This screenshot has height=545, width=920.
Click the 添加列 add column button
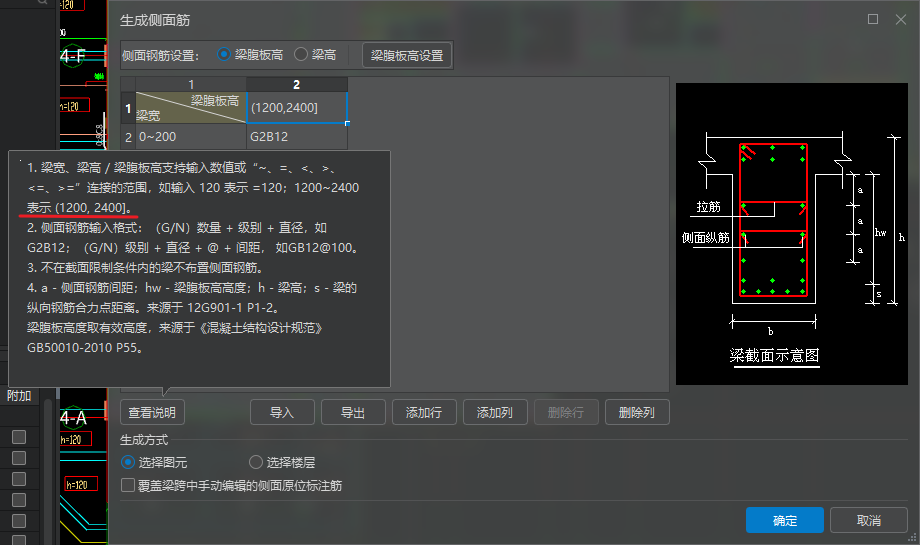495,412
